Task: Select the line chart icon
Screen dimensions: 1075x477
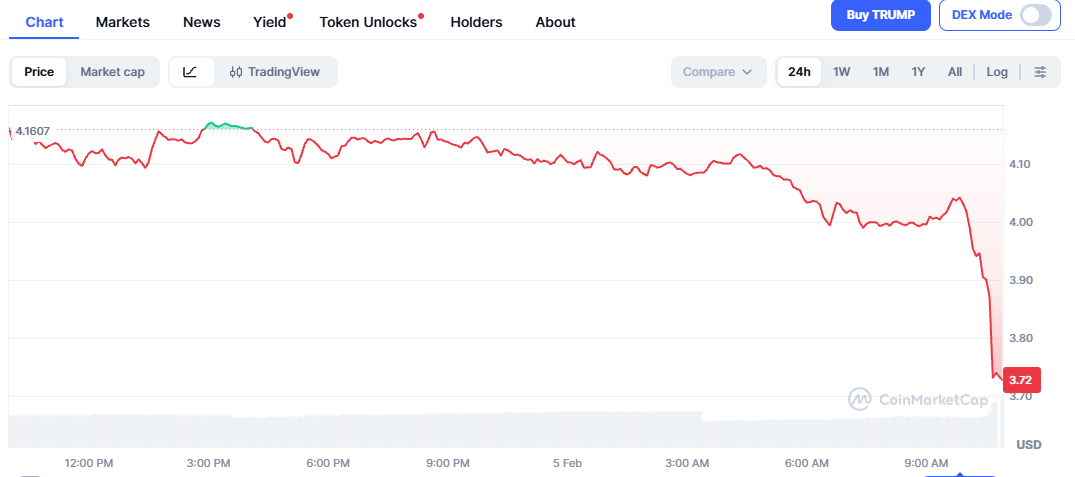Action: coord(191,72)
